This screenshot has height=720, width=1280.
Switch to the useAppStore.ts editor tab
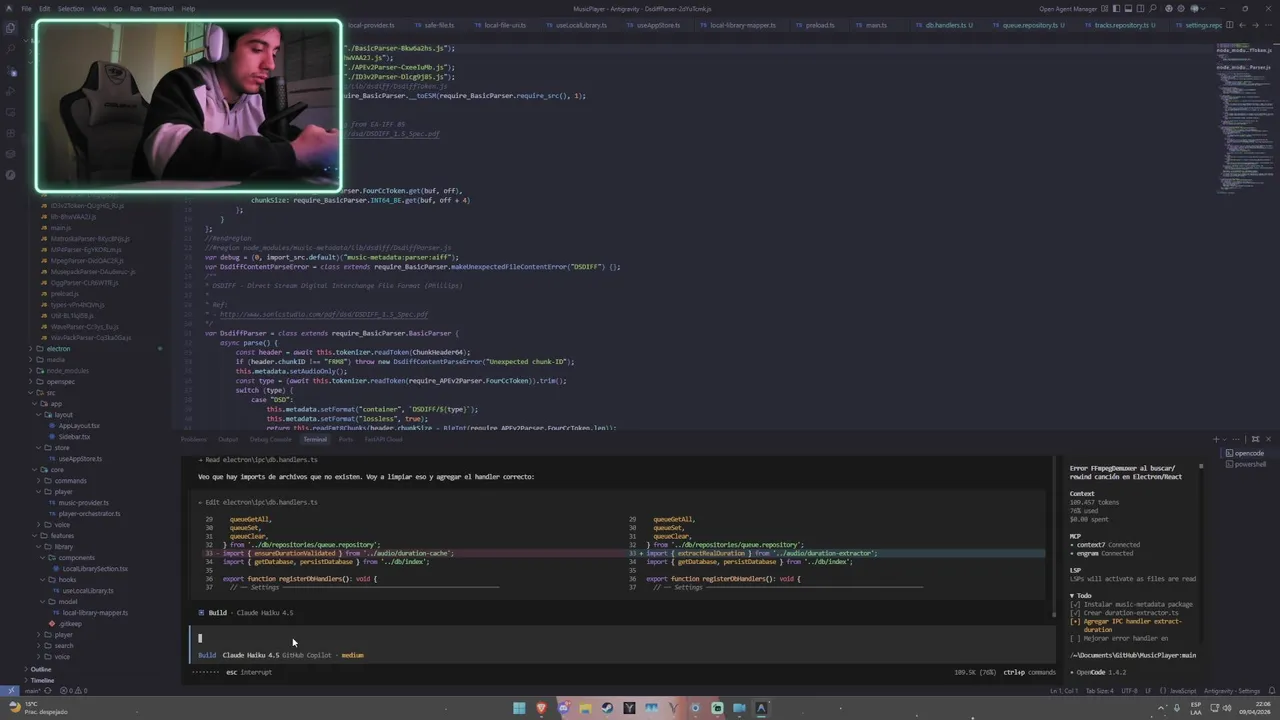pos(658,25)
